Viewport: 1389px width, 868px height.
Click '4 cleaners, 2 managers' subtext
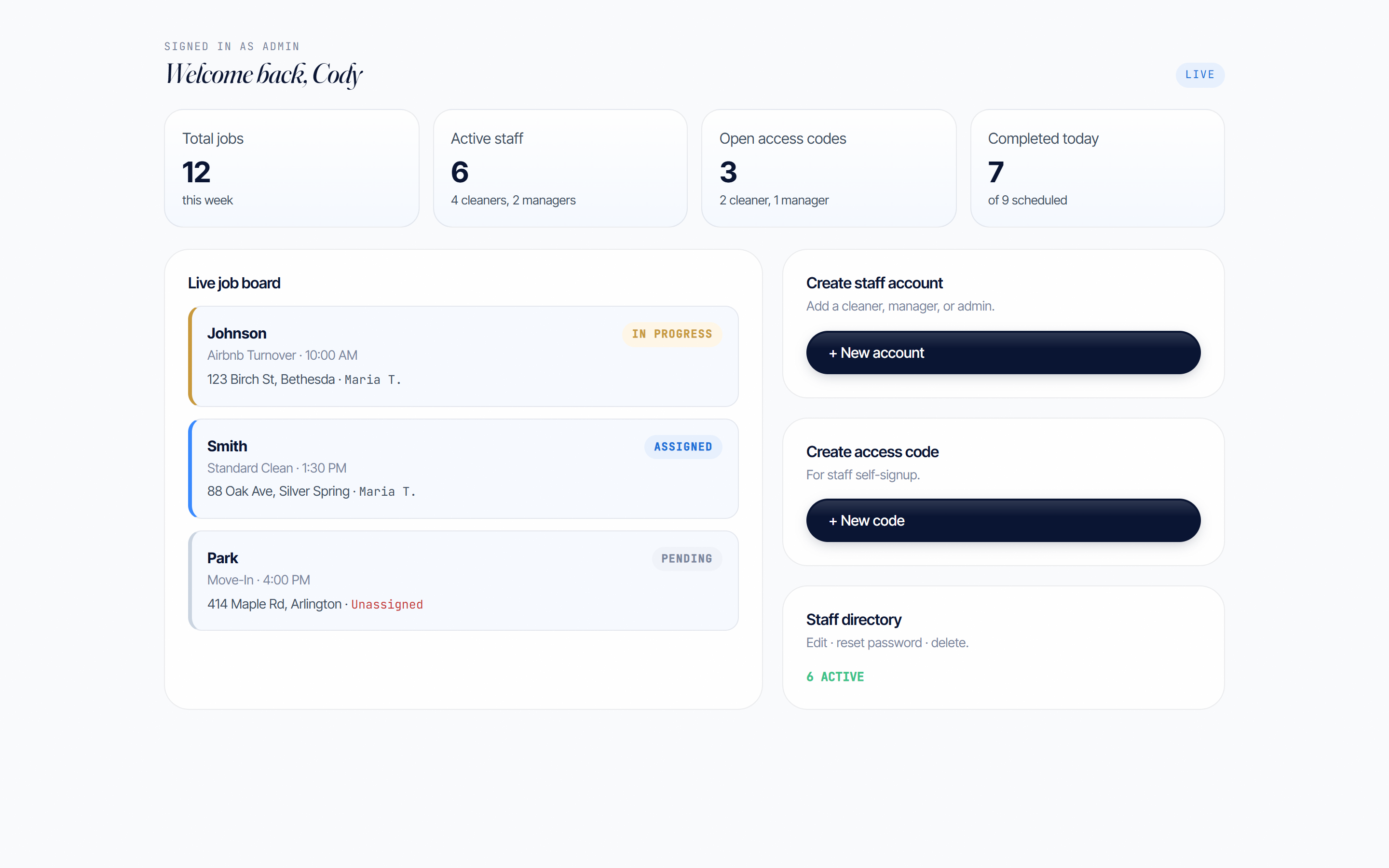pyautogui.click(x=513, y=200)
